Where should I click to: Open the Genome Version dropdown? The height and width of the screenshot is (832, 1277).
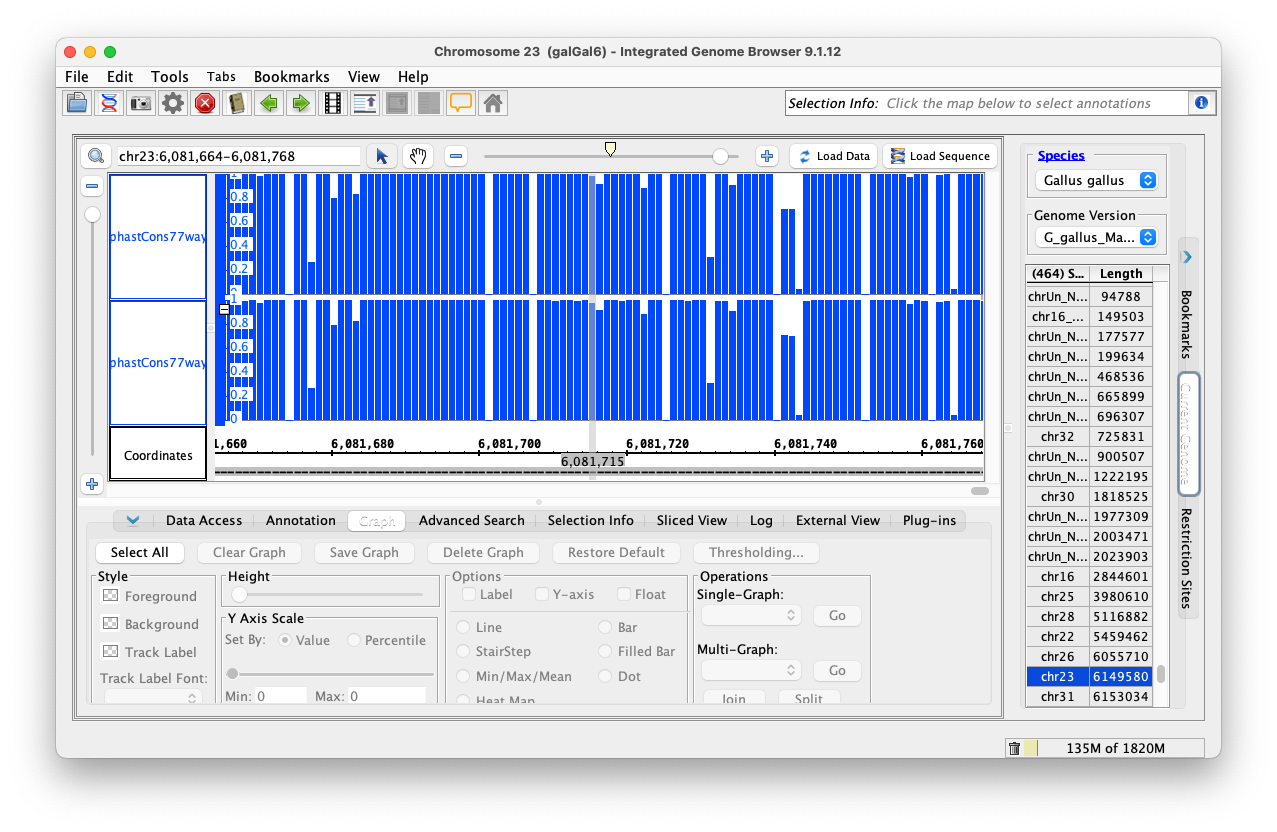[1096, 237]
